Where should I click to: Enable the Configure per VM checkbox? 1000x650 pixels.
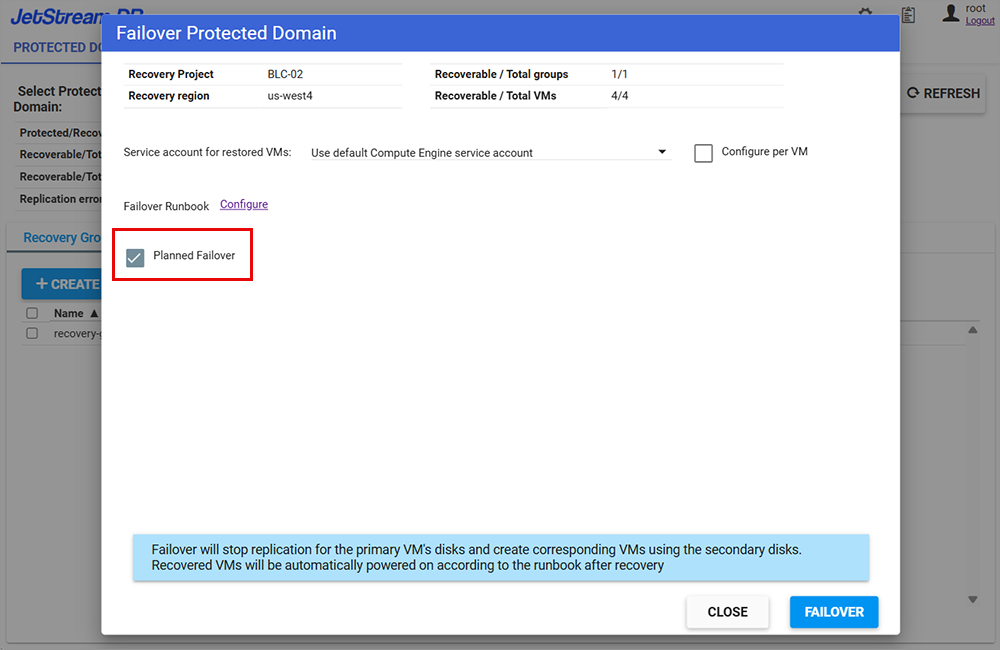click(x=703, y=153)
